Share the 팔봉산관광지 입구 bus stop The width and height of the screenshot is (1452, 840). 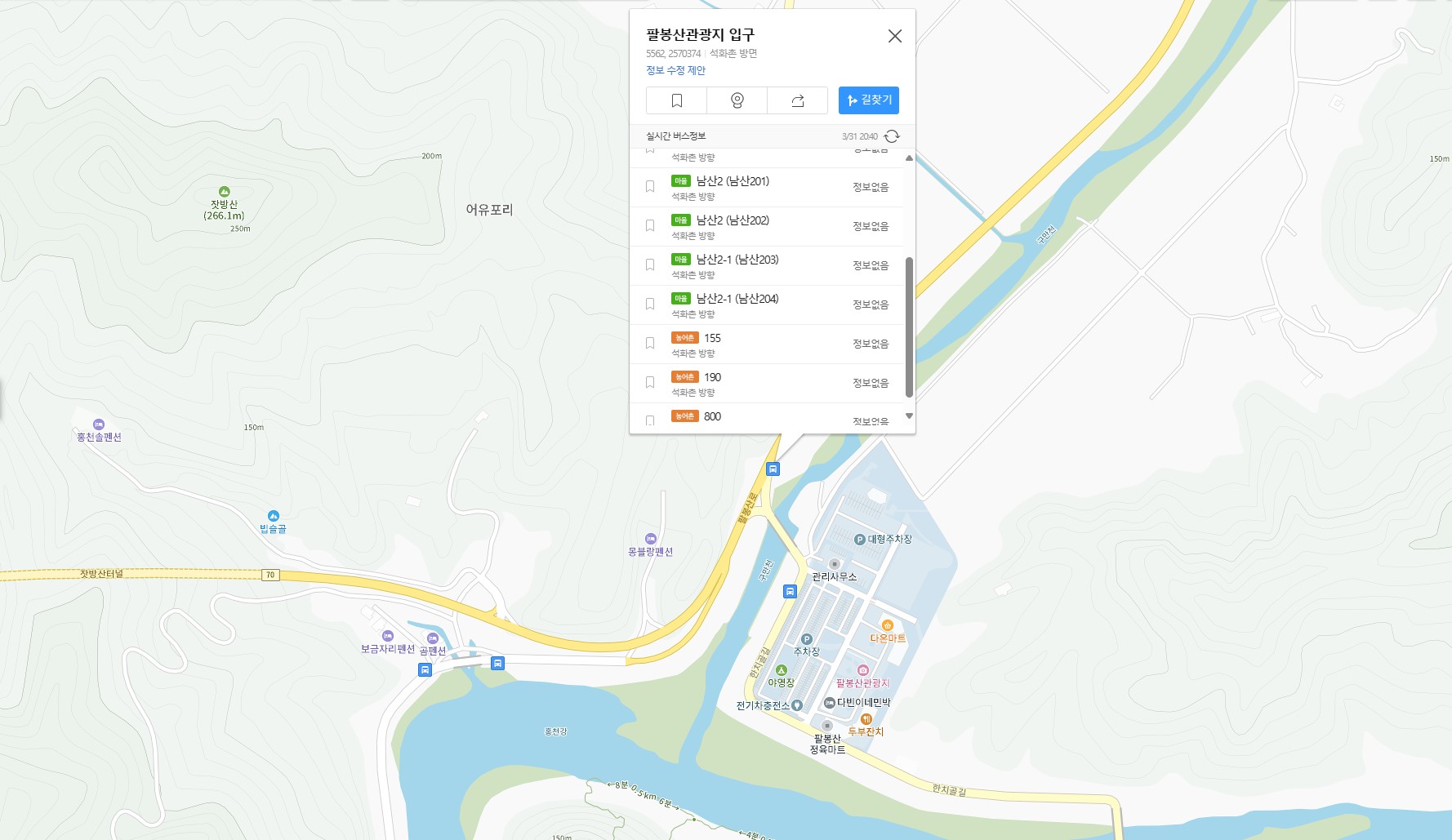click(x=797, y=100)
